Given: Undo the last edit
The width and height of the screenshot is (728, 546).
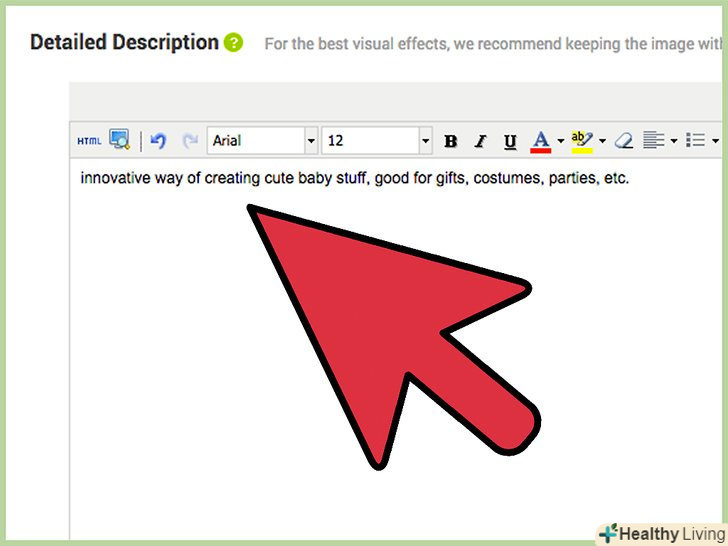Looking at the screenshot, I should tap(158, 140).
